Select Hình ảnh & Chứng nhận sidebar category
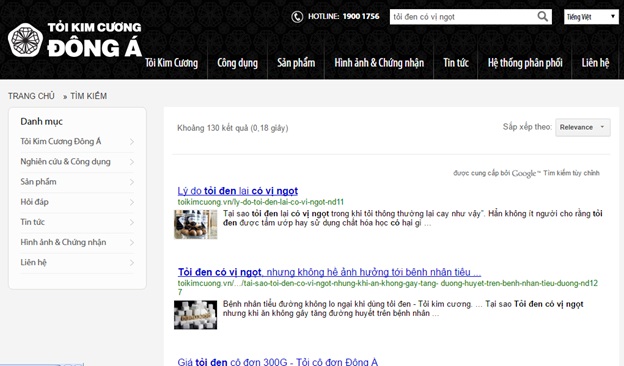The image size is (624, 366). (63, 242)
